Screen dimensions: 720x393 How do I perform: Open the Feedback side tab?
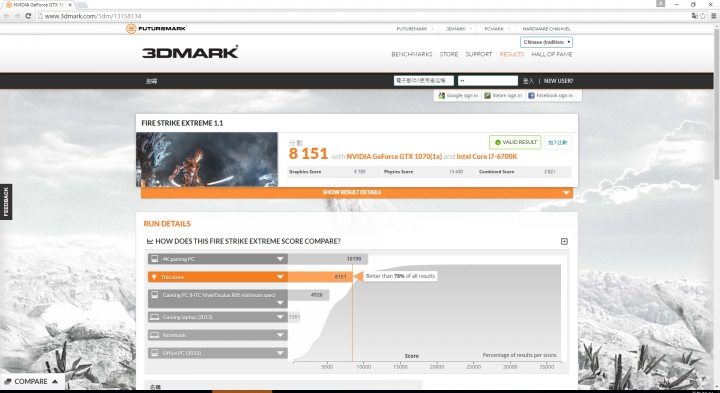(x=6, y=202)
